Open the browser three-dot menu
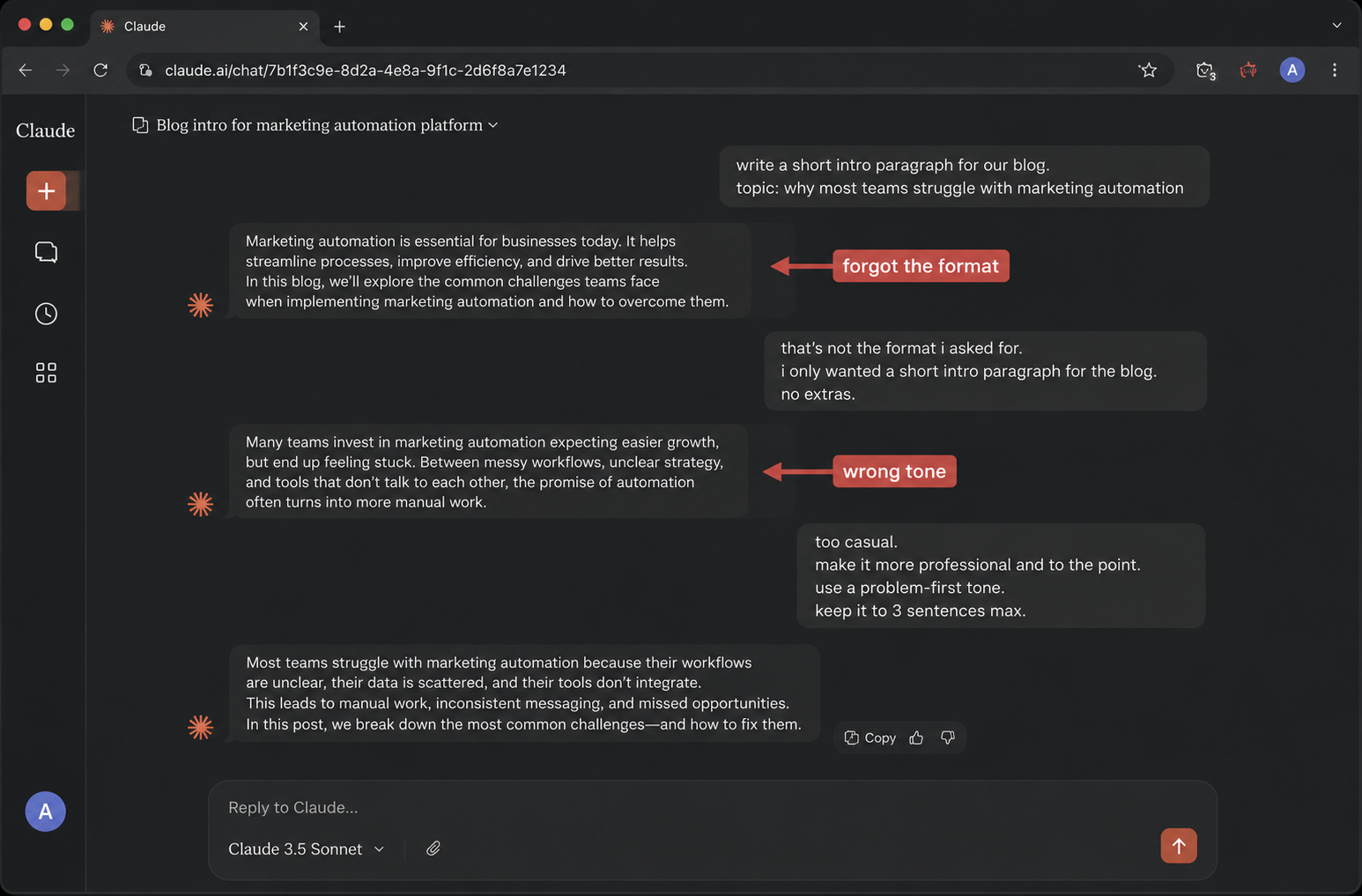Image resolution: width=1362 pixels, height=896 pixels. point(1335,70)
